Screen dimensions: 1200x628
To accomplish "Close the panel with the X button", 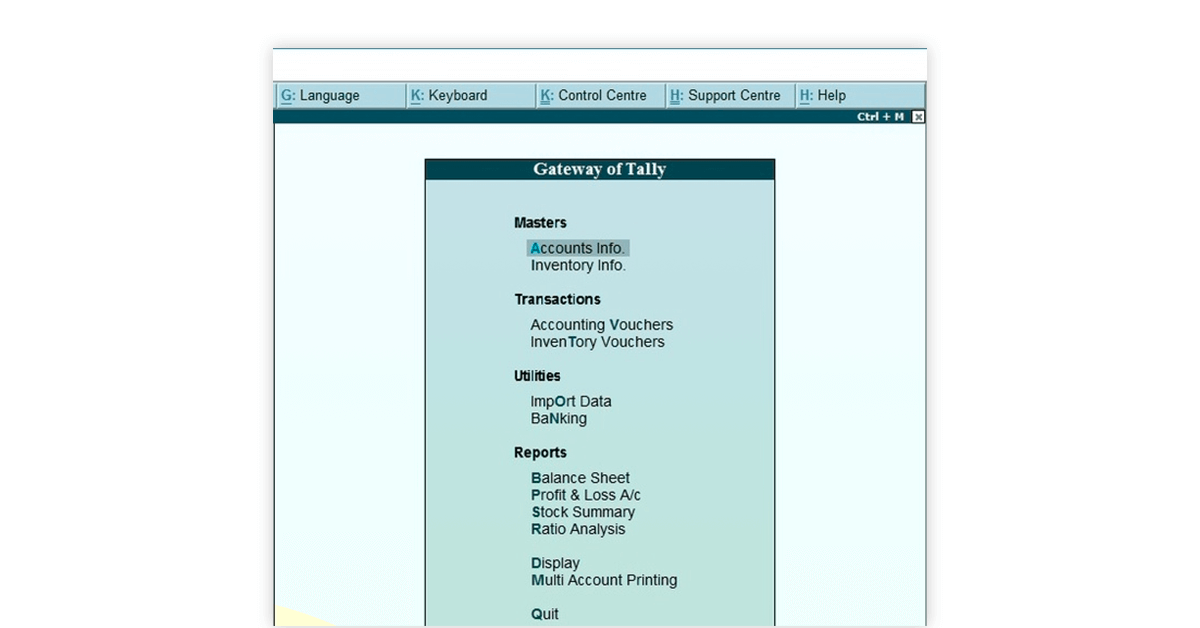I will [x=918, y=117].
